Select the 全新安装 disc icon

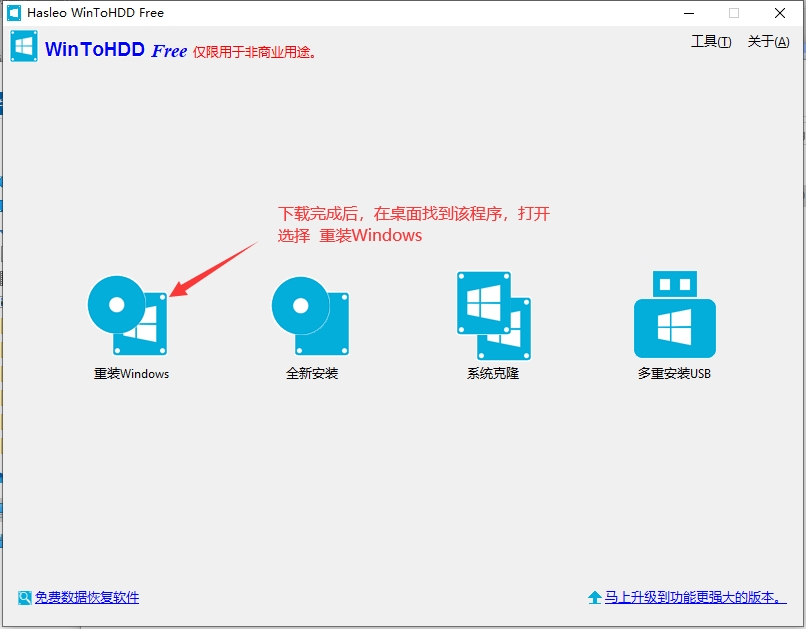coord(311,315)
